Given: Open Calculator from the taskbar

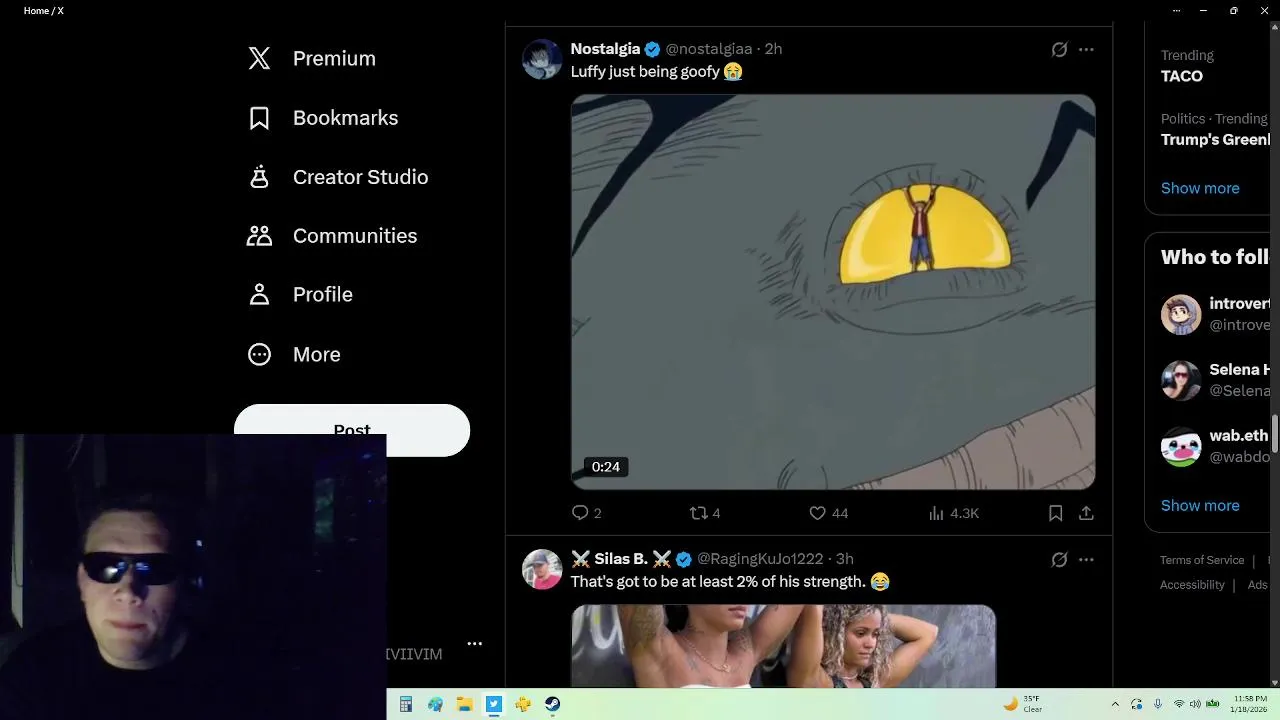Looking at the screenshot, I should [x=406, y=704].
